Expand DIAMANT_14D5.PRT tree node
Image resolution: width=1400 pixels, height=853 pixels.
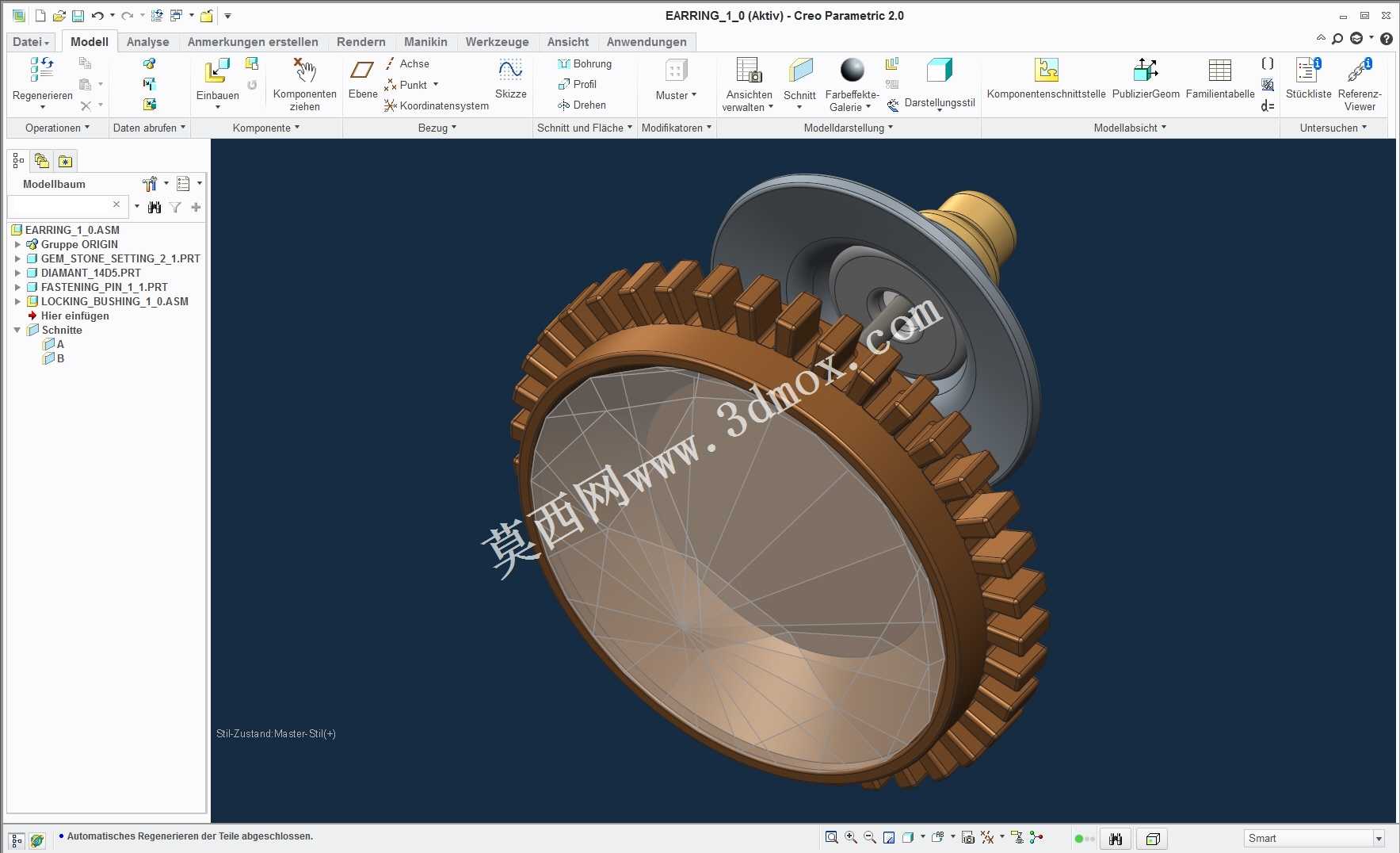click(x=17, y=273)
